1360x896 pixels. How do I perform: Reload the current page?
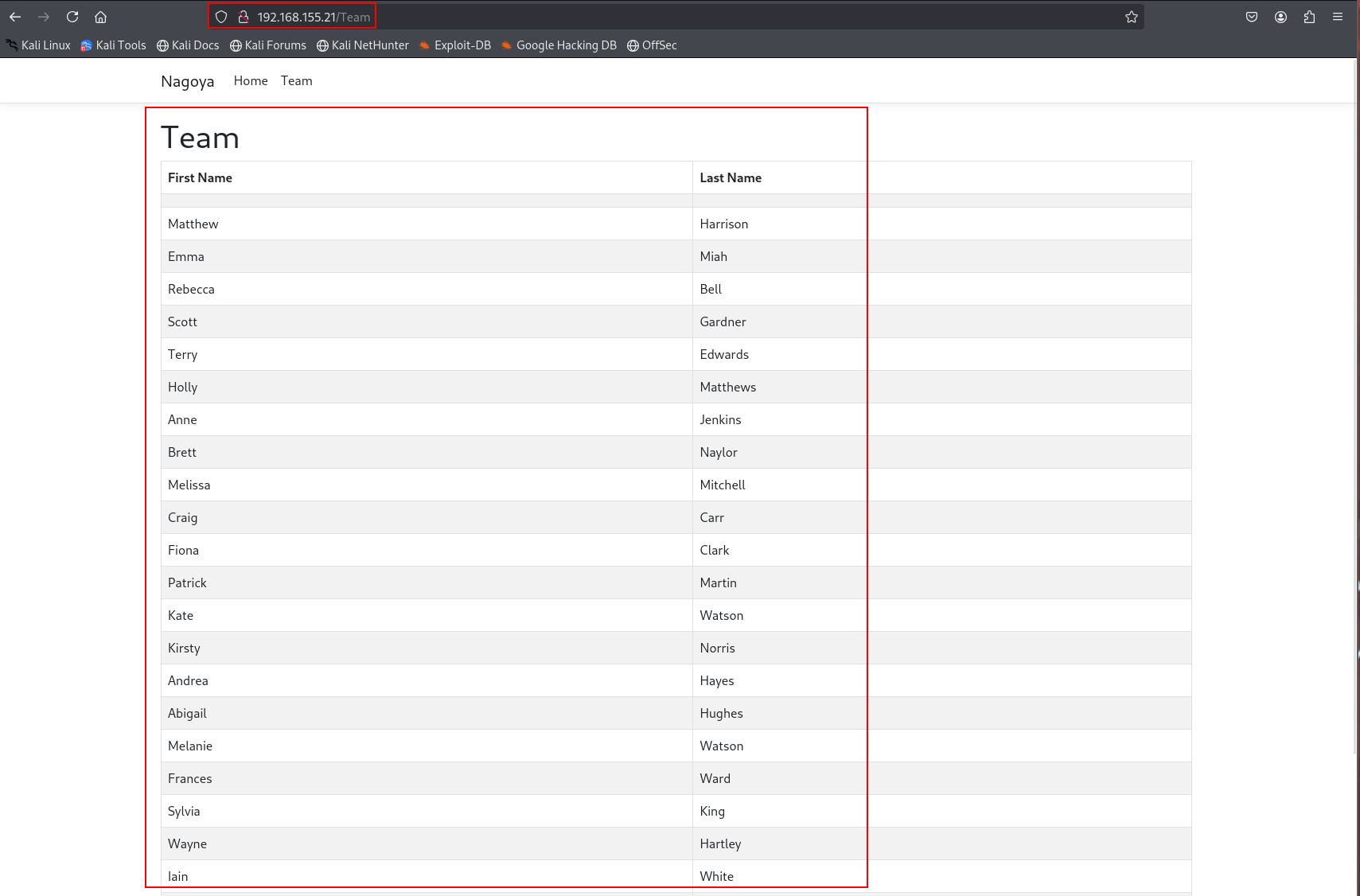click(72, 17)
